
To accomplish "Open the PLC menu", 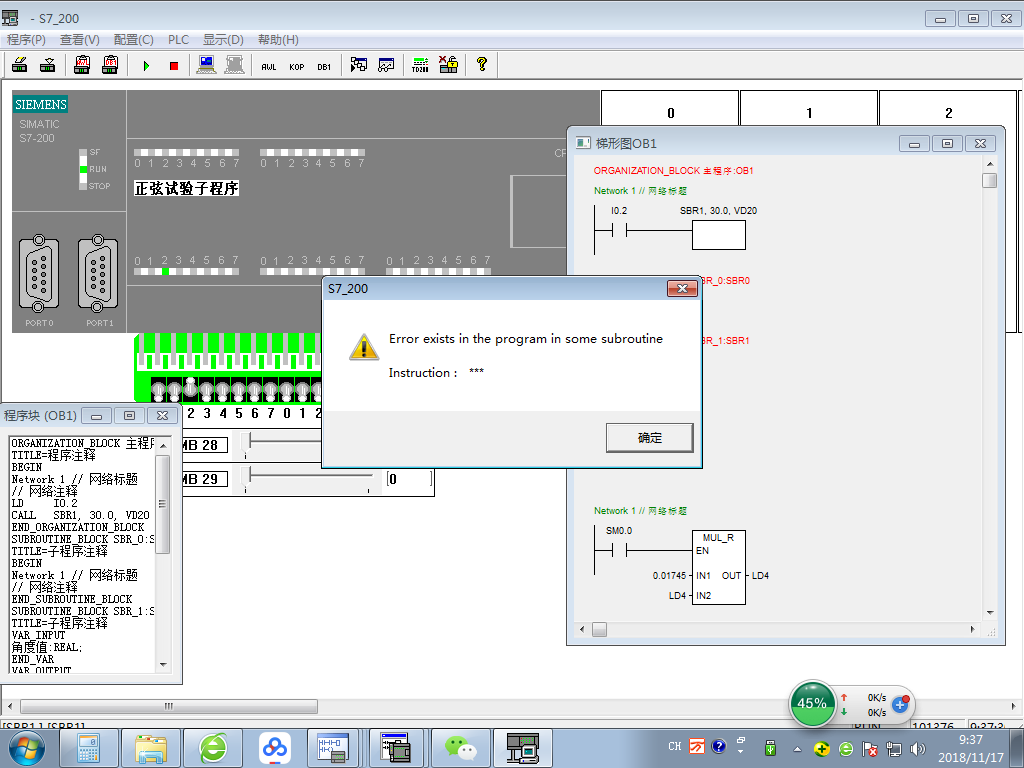I will pos(178,40).
